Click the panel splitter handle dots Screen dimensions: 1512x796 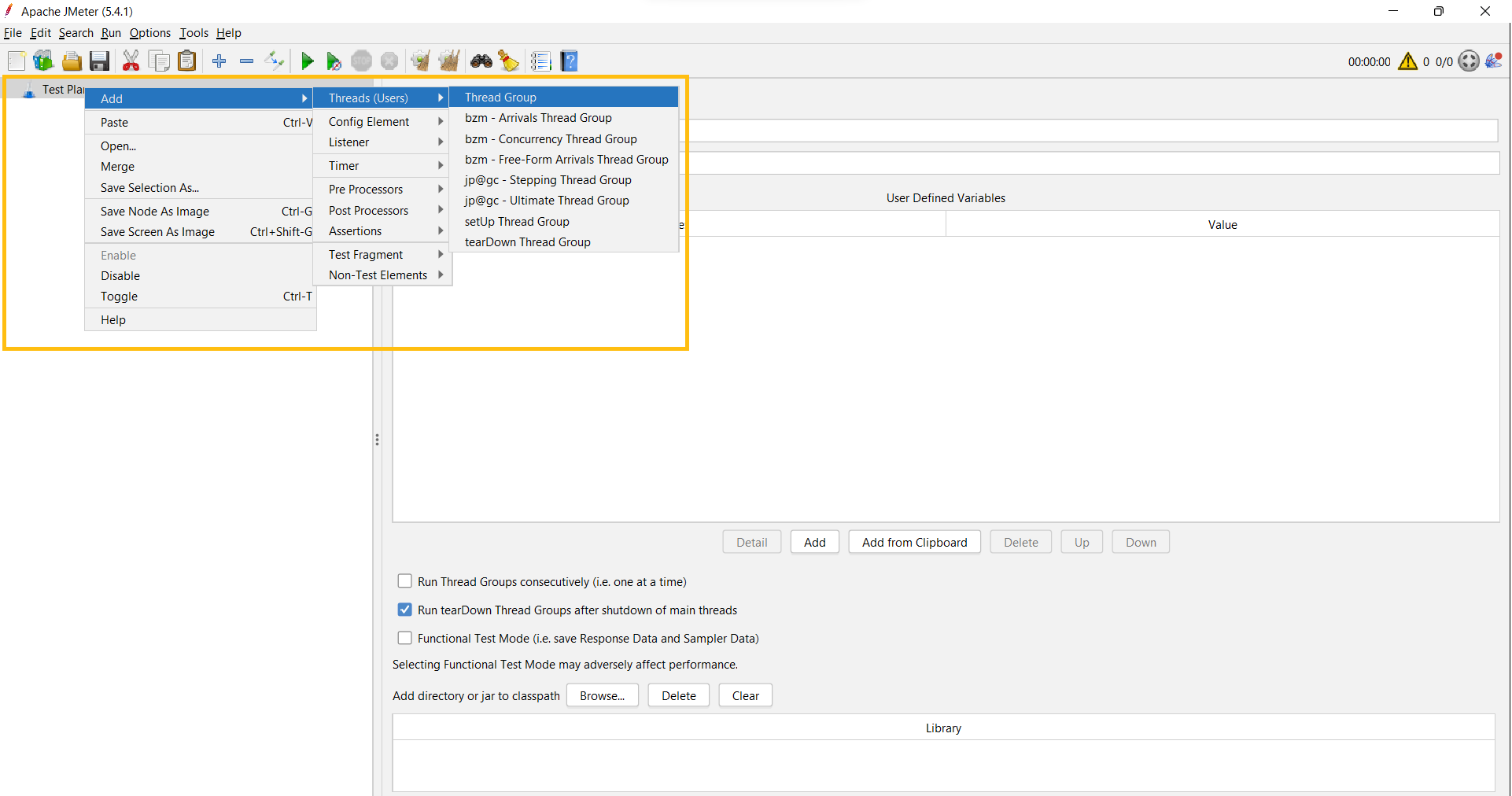click(377, 440)
